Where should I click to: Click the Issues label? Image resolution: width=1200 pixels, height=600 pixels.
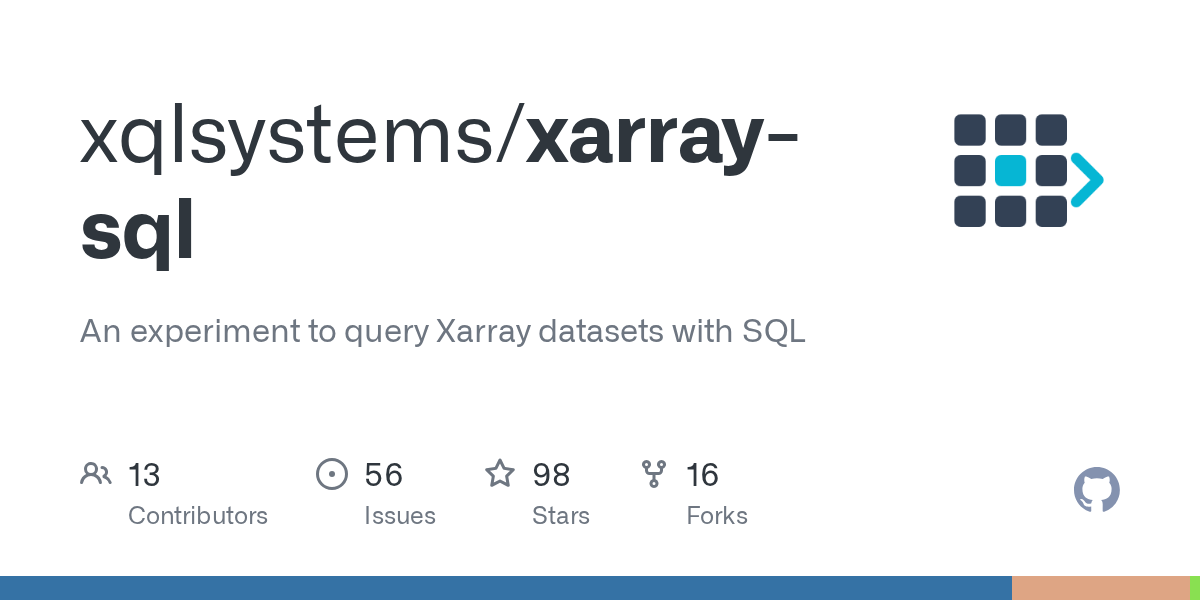coord(400,516)
